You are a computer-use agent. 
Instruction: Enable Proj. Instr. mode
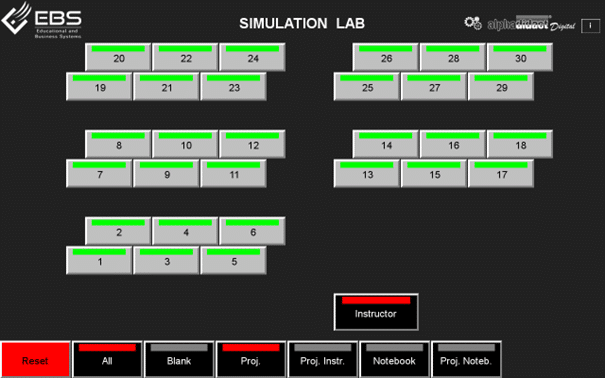[323, 359]
